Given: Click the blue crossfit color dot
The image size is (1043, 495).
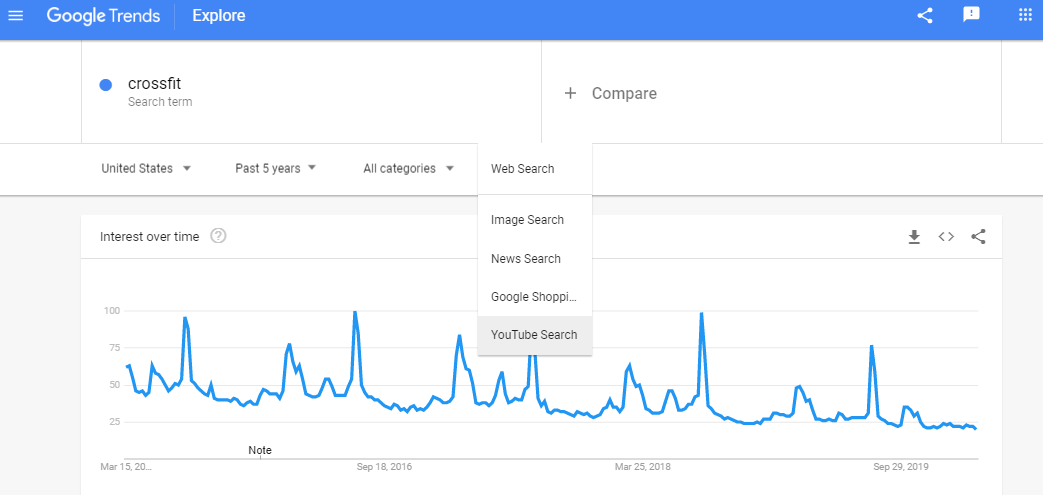Looking at the screenshot, I should tap(105, 85).
